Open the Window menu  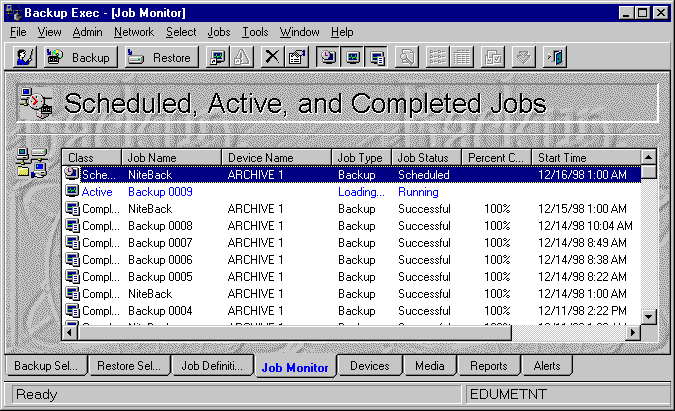pos(300,32)
